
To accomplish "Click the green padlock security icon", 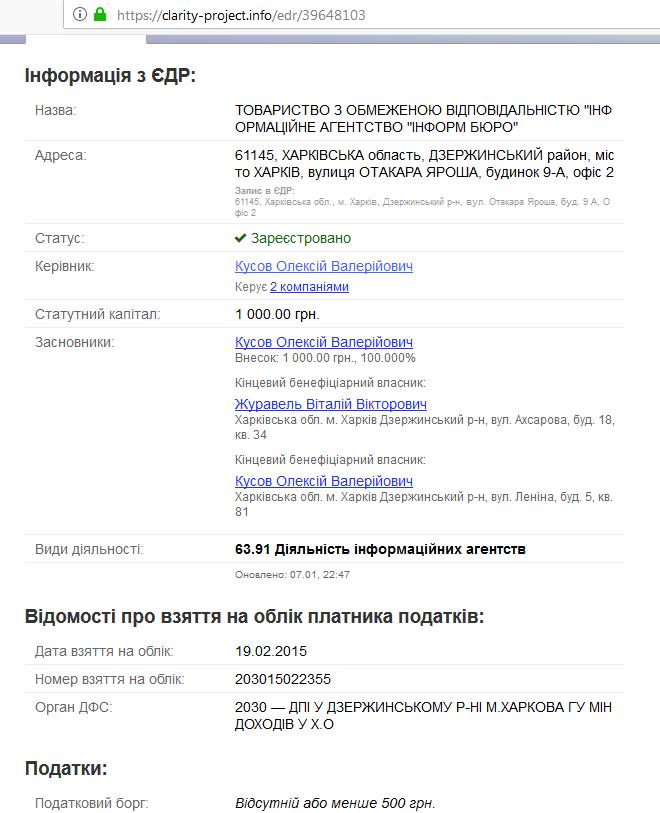I will click(x=99, y=15).
